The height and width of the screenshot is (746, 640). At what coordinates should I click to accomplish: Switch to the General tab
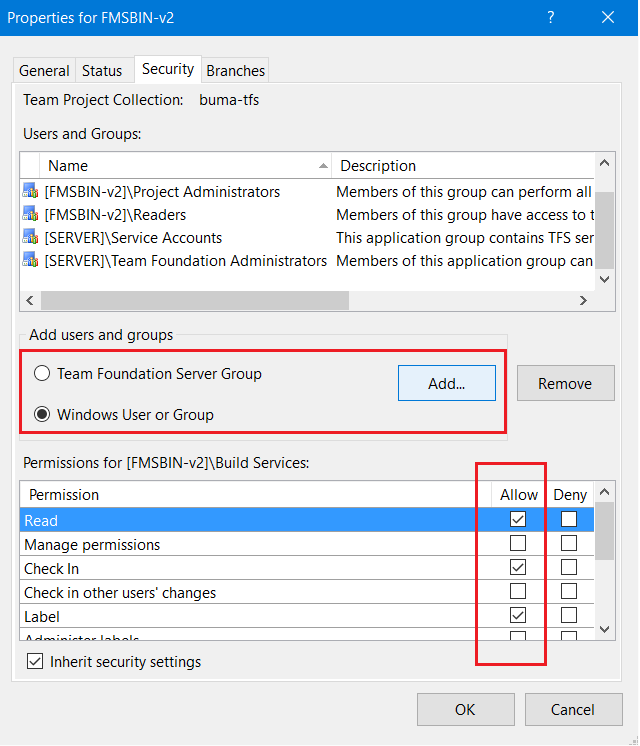[x=44, y=71]
